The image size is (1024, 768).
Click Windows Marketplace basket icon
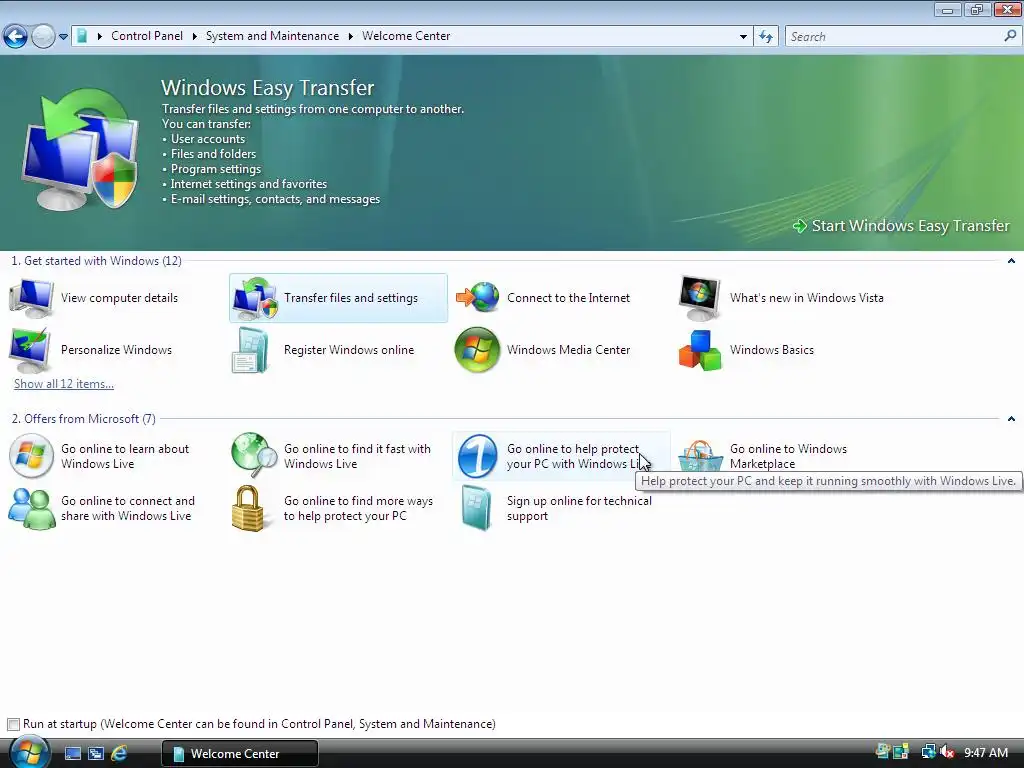[x=700, y=455]
